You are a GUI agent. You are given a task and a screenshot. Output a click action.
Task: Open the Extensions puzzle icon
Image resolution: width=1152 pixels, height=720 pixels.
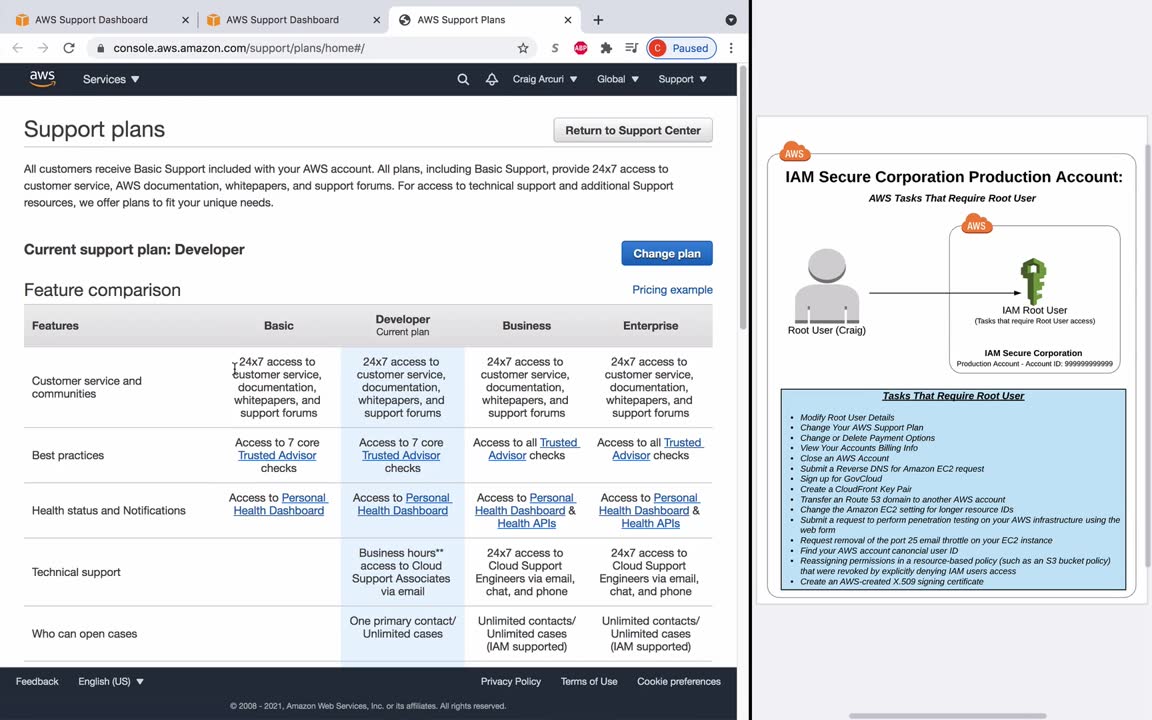(605, 48)
